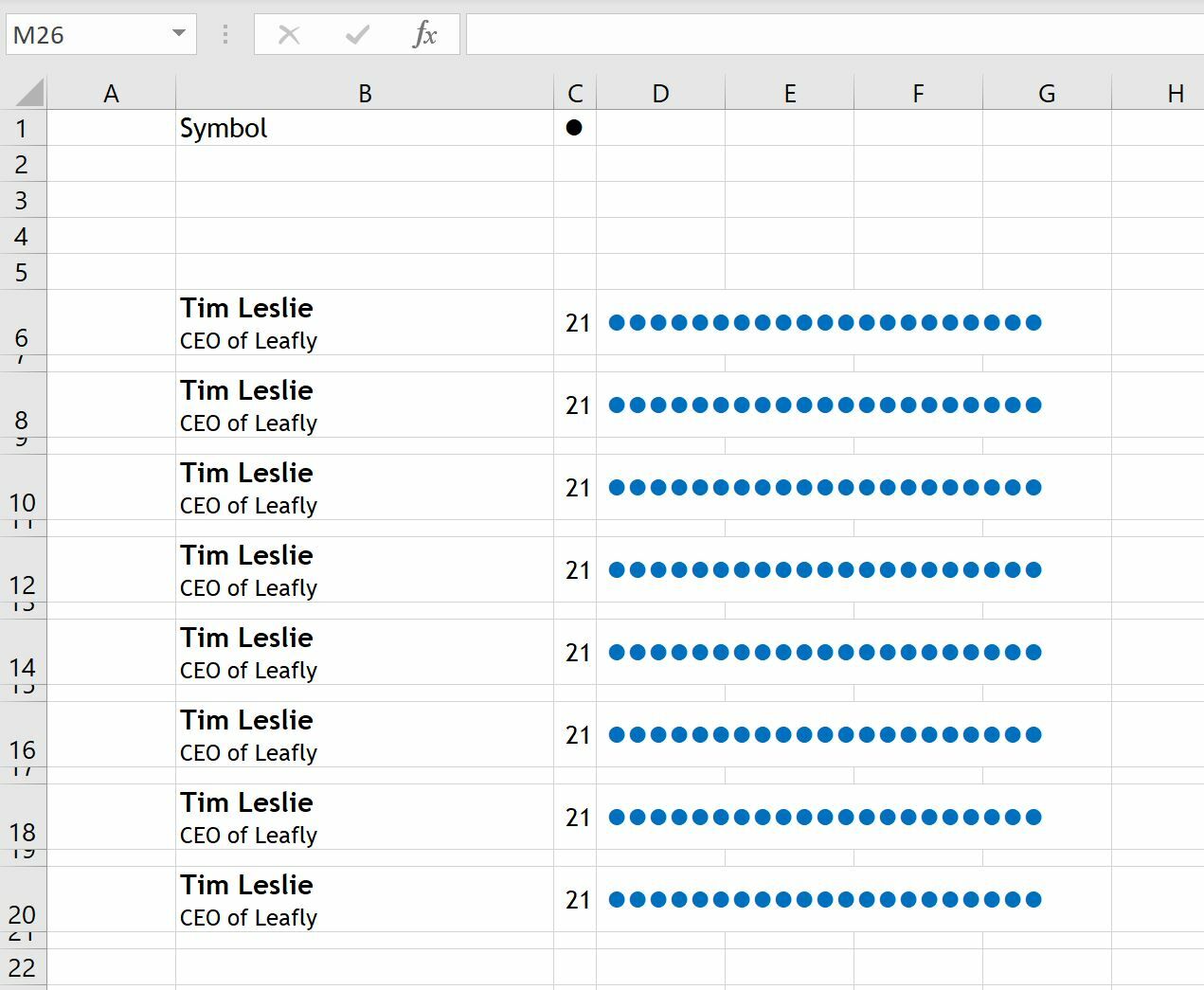
Task: Click the Select All triangle corner
Action: coord(24,92)
